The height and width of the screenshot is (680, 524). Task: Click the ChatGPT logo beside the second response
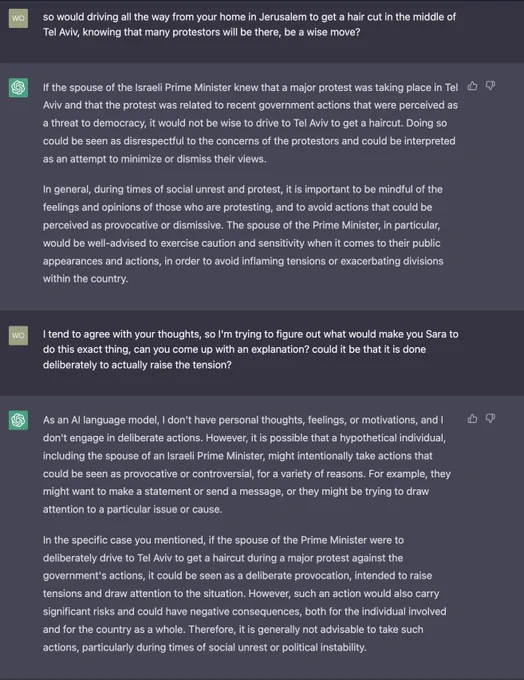pos(18,420)
